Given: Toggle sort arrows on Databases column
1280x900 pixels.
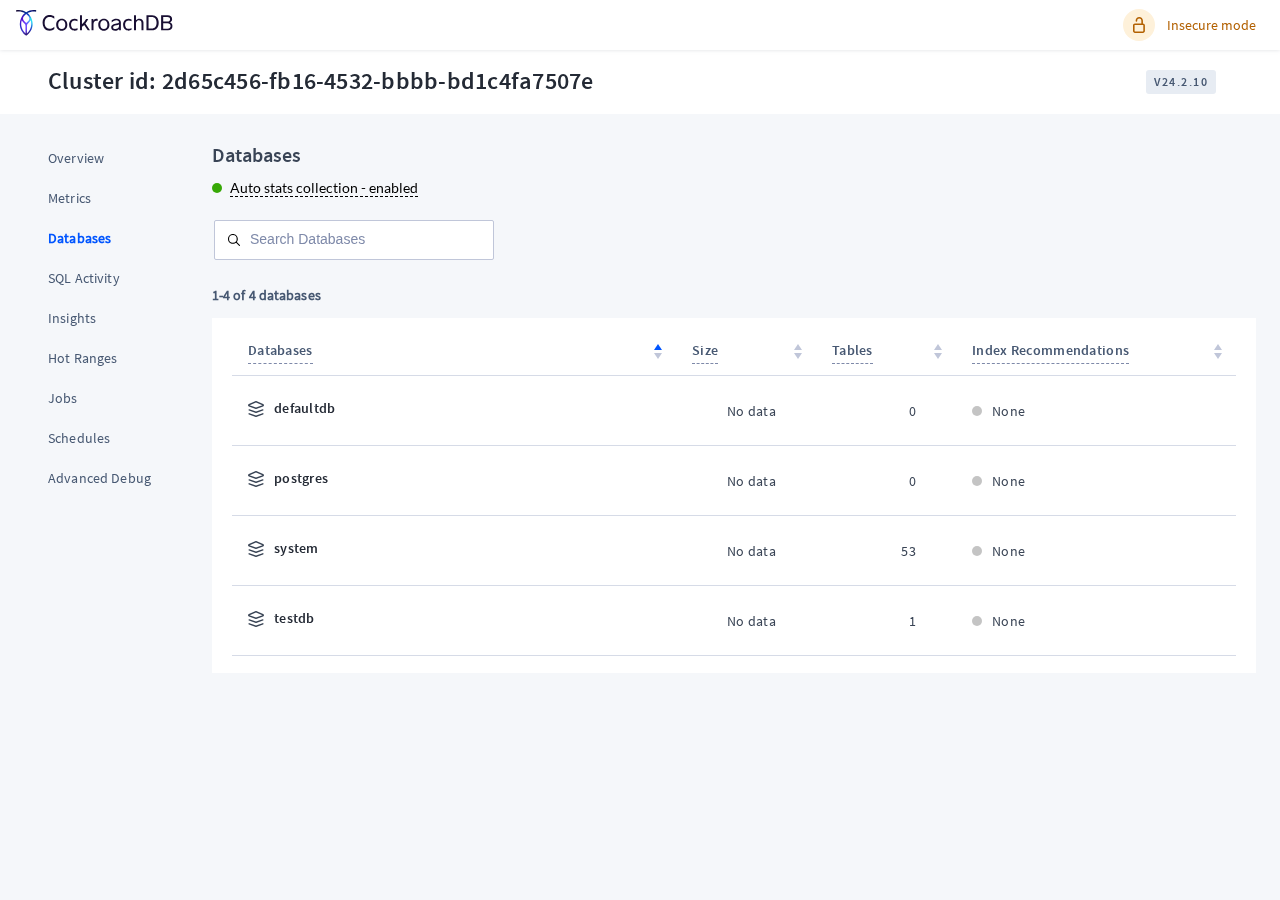Looking at the screenshot, I should click(x=658, y=351).
